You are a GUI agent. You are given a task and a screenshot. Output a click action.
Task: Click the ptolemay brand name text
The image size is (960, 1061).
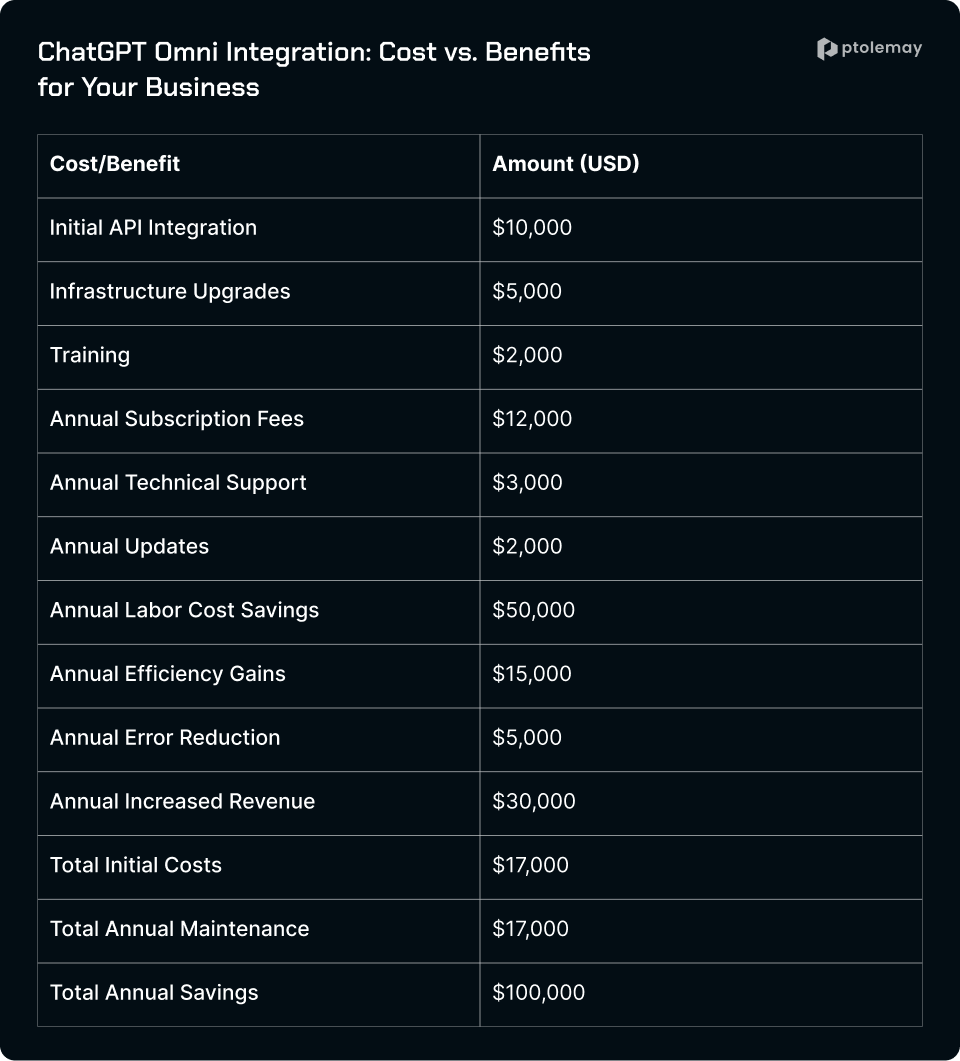pyautogui.click(x=882, y=49)
